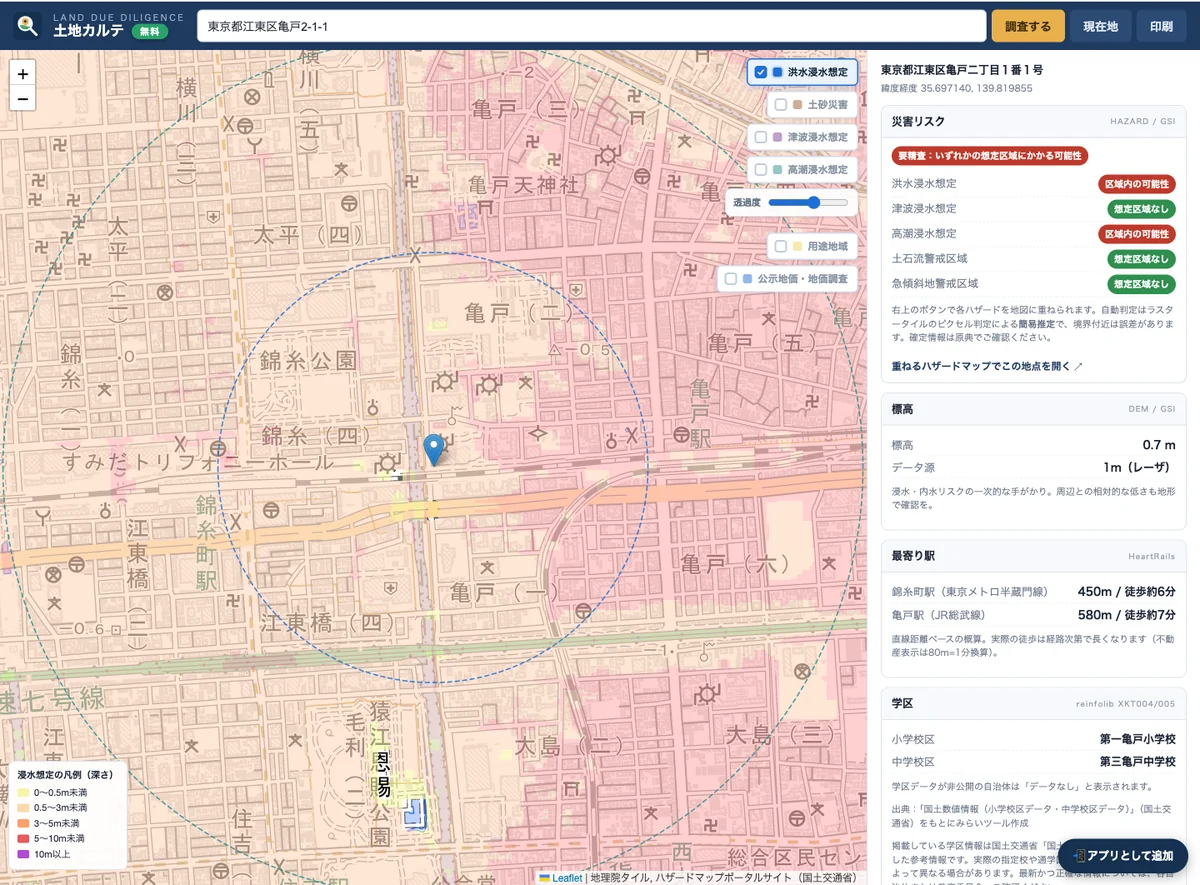Enable the 公示地価・地価調査 overlay checkbox
This screenshot has width=1200, height=885.
(x=731, y=279)
